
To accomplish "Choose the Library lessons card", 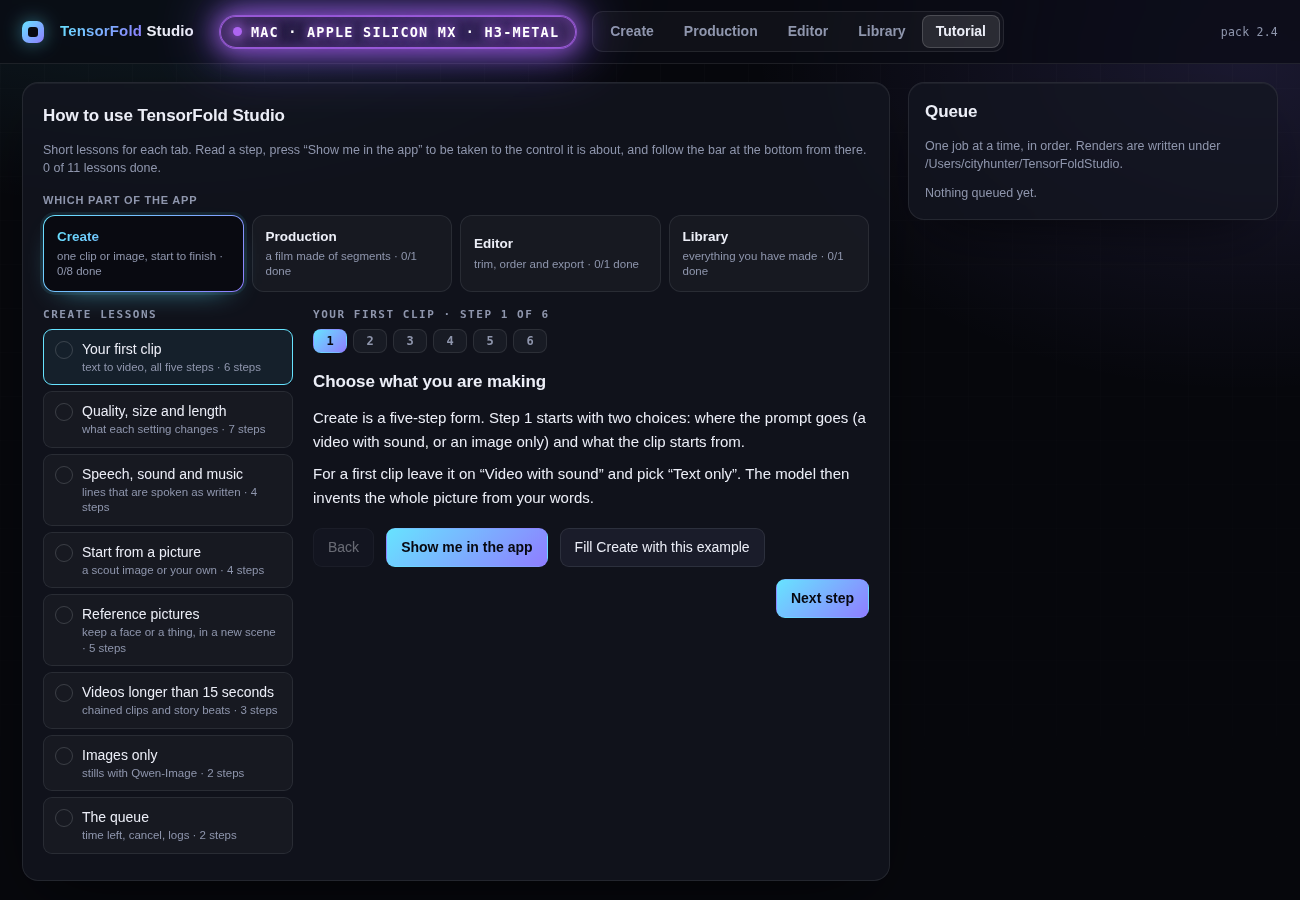I will coord(769,254).
